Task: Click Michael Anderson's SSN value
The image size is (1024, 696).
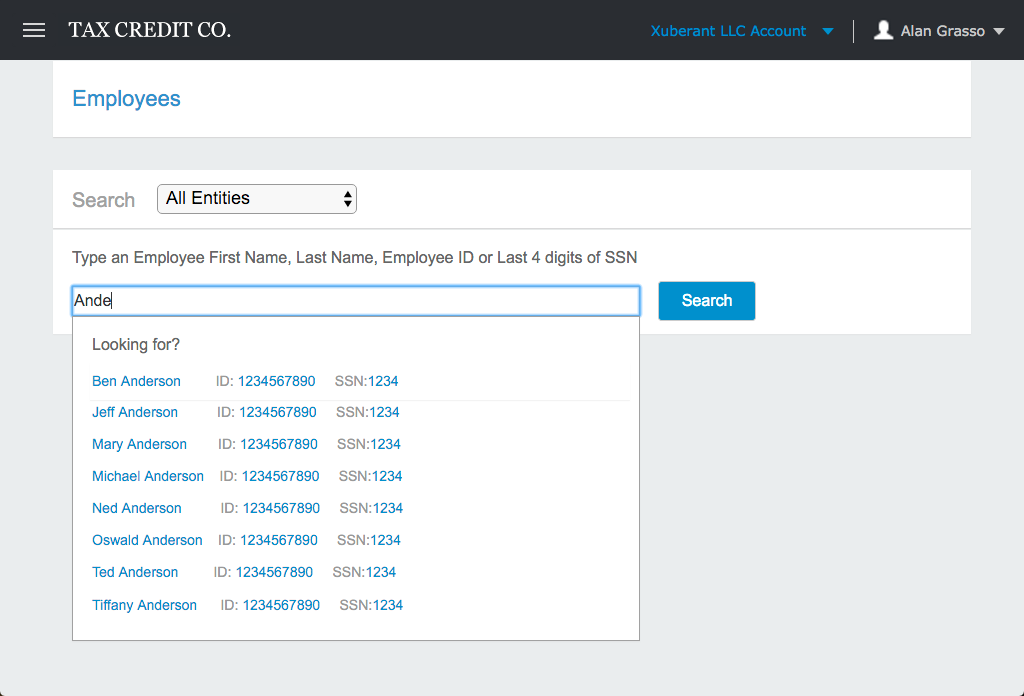Action: (387, 477)
